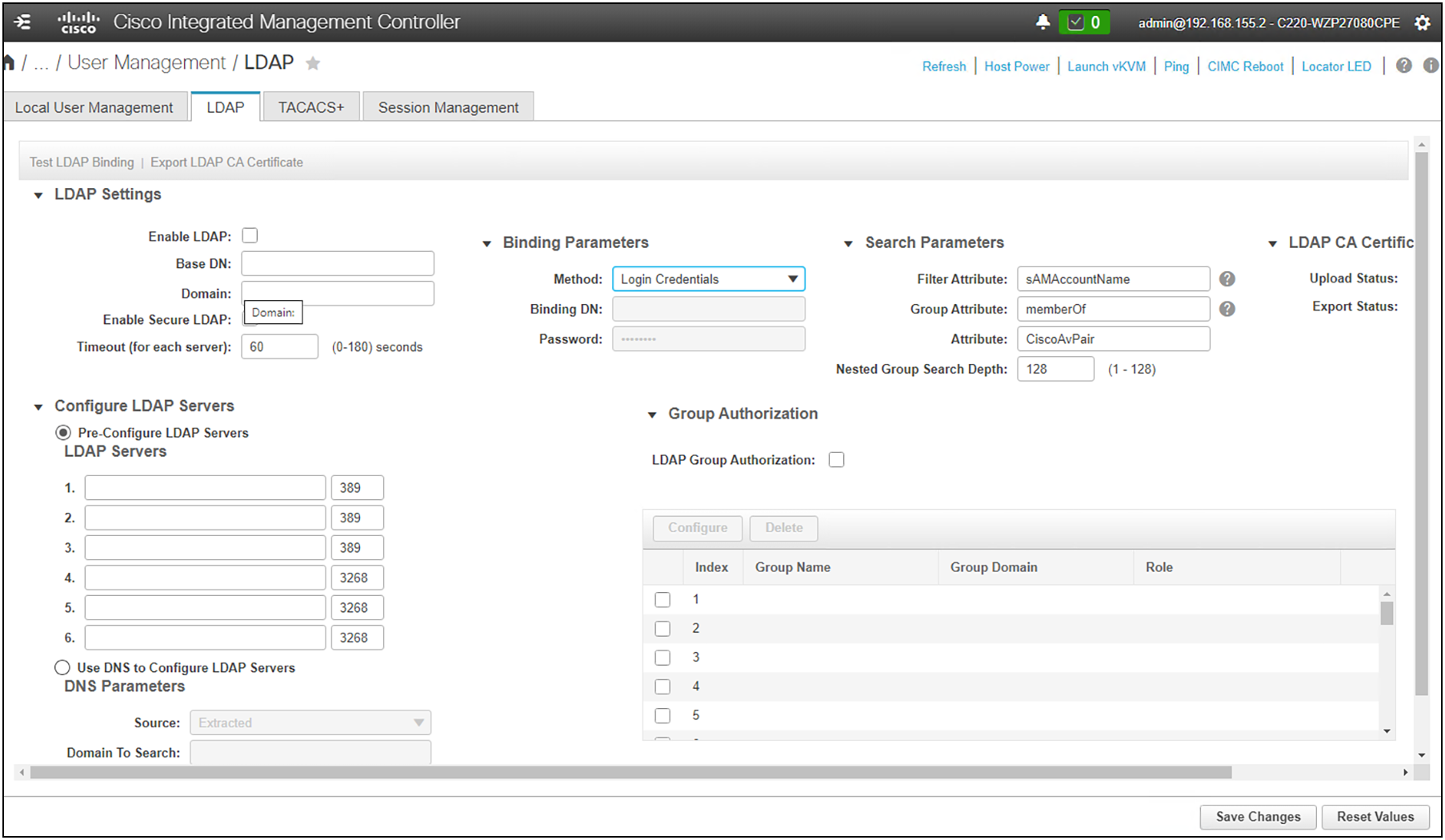
Task: Click the Role column header
Action: point(1159,567)
